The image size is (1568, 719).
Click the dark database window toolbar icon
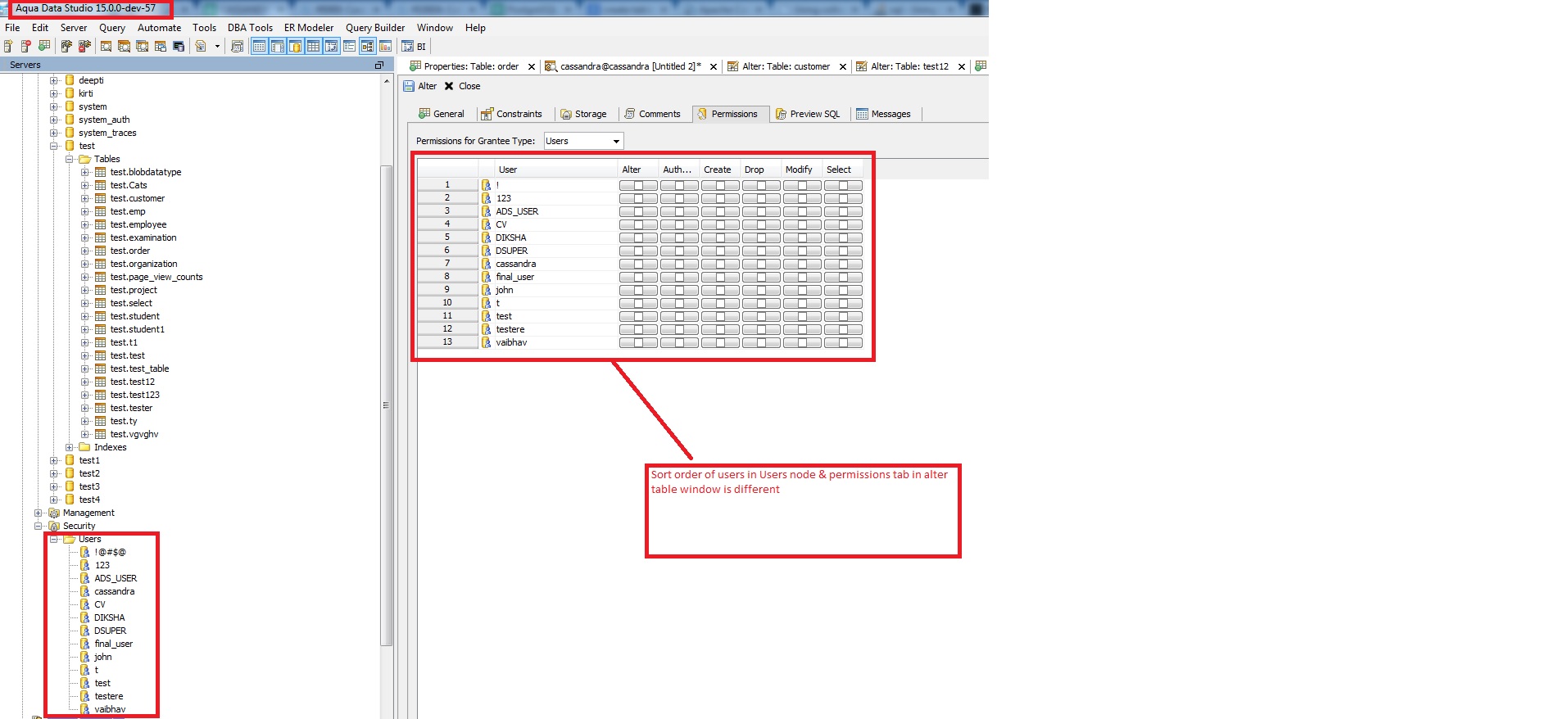click(x=179, y=47)
